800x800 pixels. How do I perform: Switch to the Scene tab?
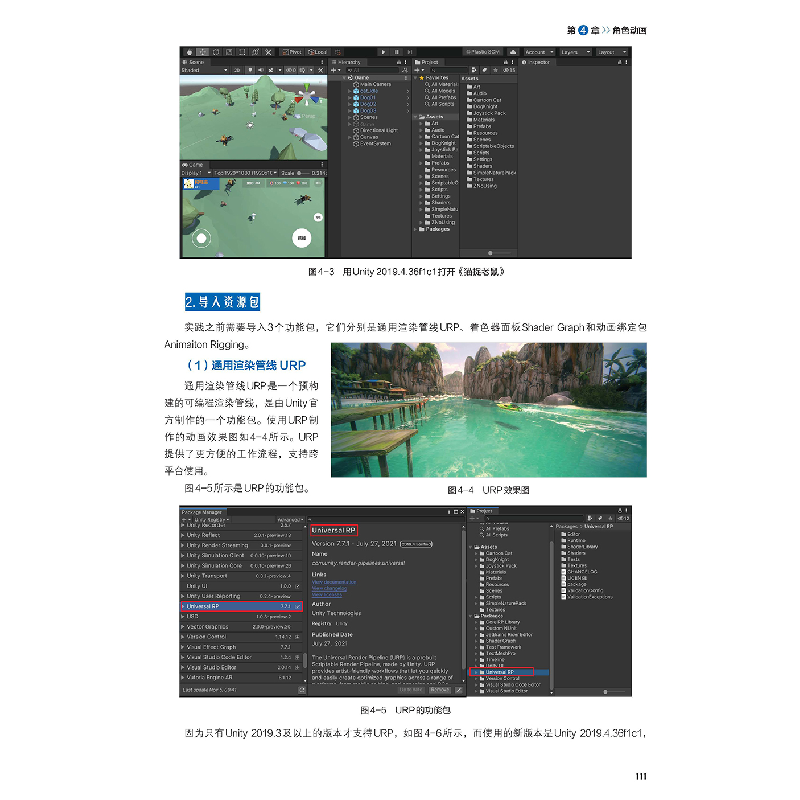[193, 62]
